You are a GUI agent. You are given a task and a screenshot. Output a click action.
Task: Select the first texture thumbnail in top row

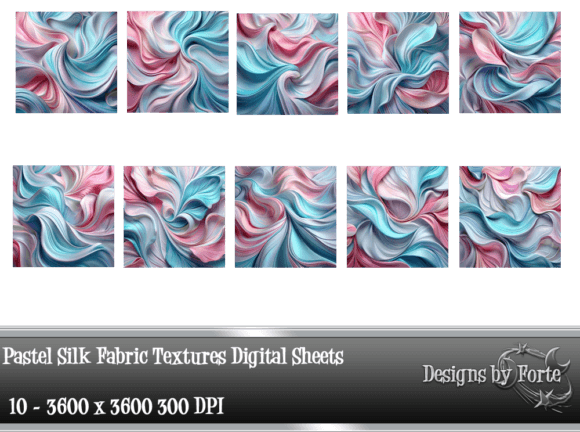coord(66,62)
